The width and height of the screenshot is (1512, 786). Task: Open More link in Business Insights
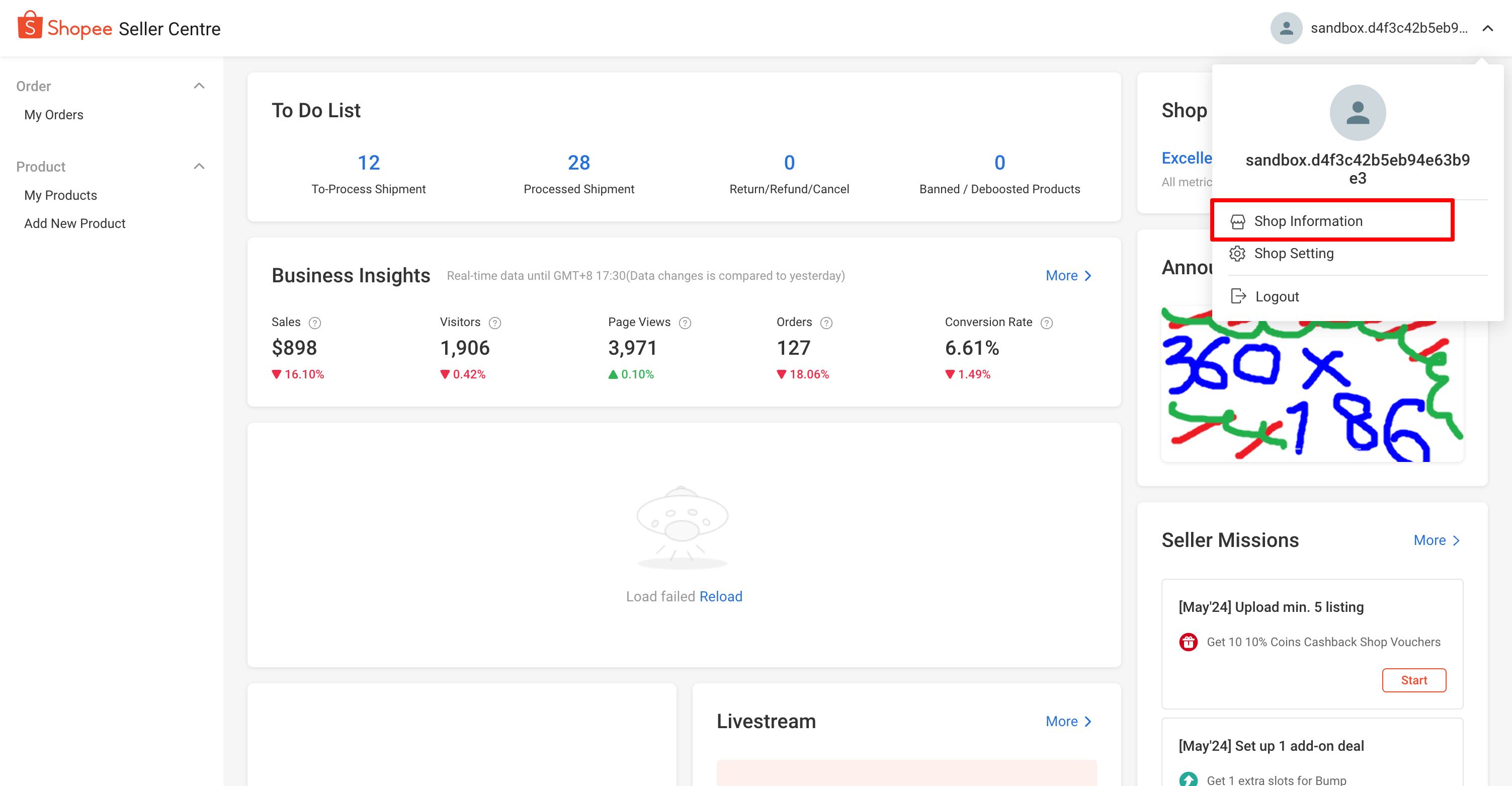[x=1068, y=275]
